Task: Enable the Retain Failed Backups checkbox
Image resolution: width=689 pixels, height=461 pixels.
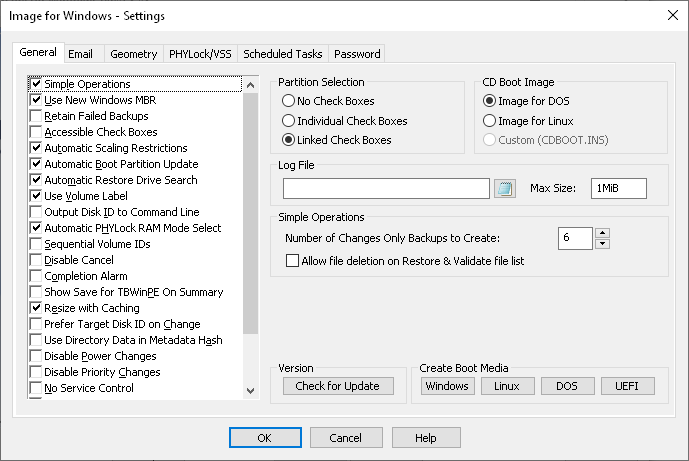Action: pos(36,116)
